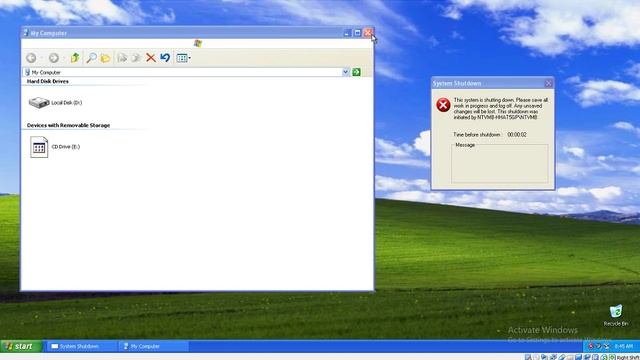The height and width of the screenshot is (360, 640).
Task: Close the My Computer window
Action: [368, 33]
